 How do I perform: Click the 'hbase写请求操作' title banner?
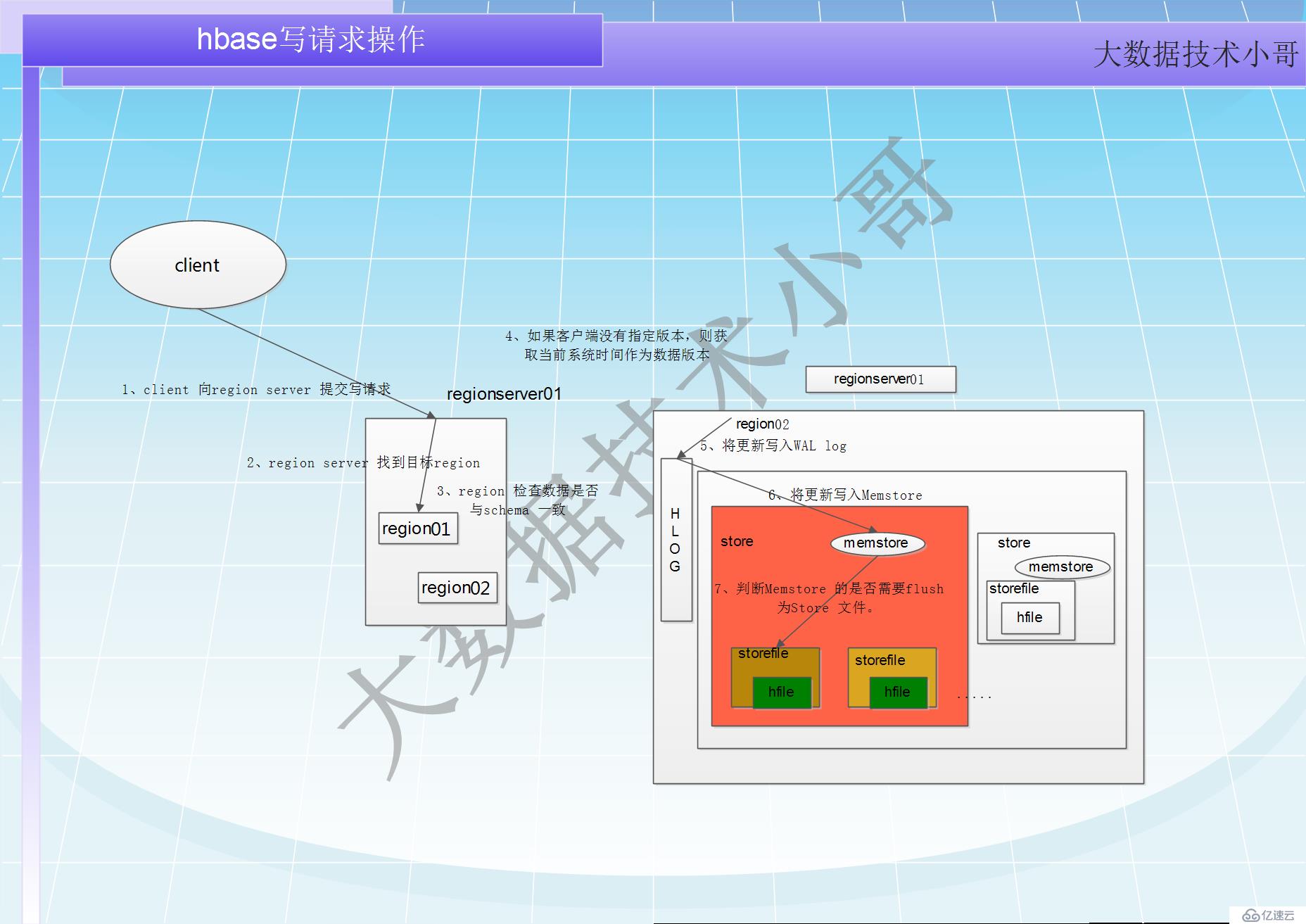[312, 40]
